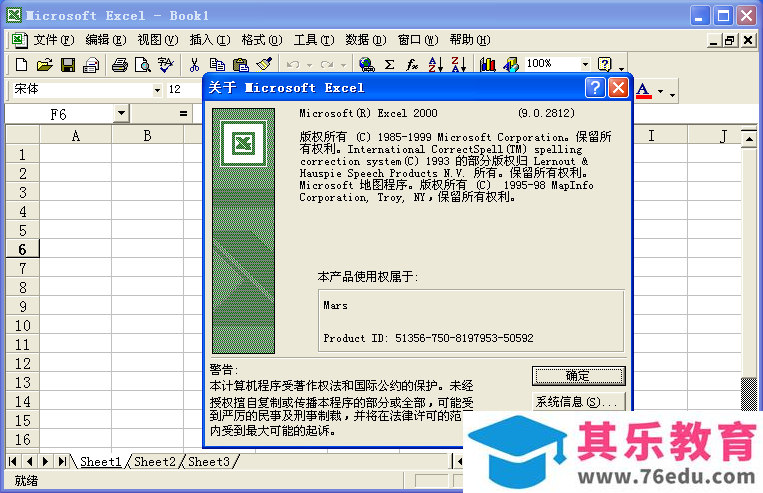Open the 帮助(H) menu
The height and width of the screenshot is (493, 763).
pyautogui.click(x=470, y=40)
